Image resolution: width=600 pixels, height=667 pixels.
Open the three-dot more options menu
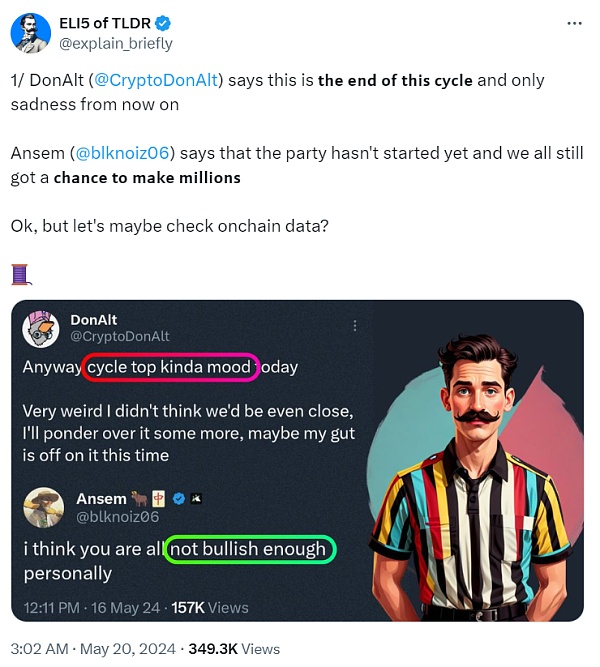(573, 23)
